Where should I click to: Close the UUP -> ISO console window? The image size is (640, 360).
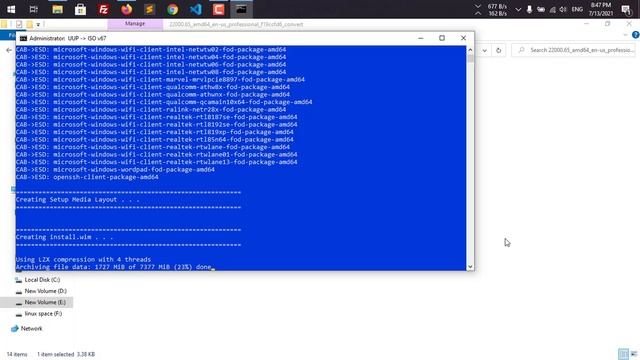click(463, 38)
